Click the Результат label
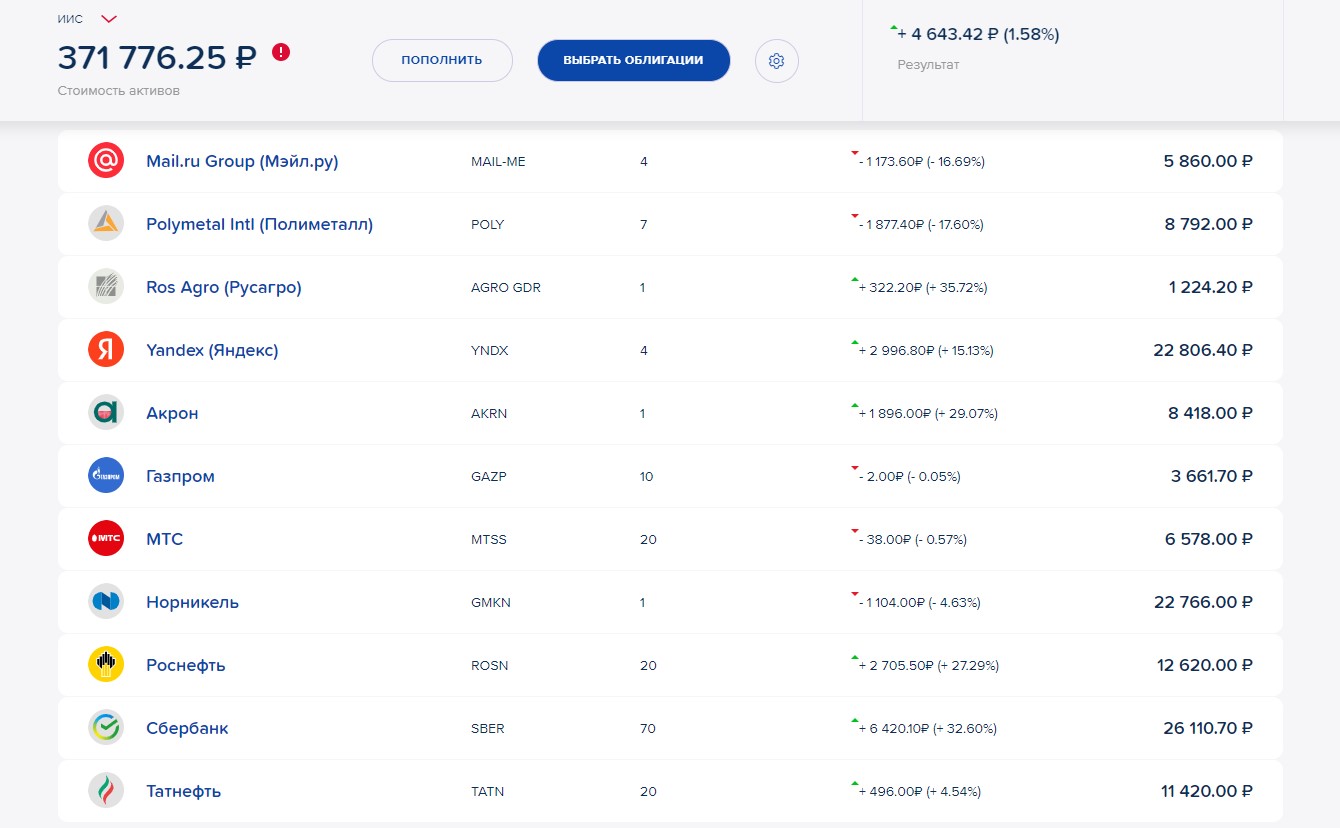 [x=928, y=64]
